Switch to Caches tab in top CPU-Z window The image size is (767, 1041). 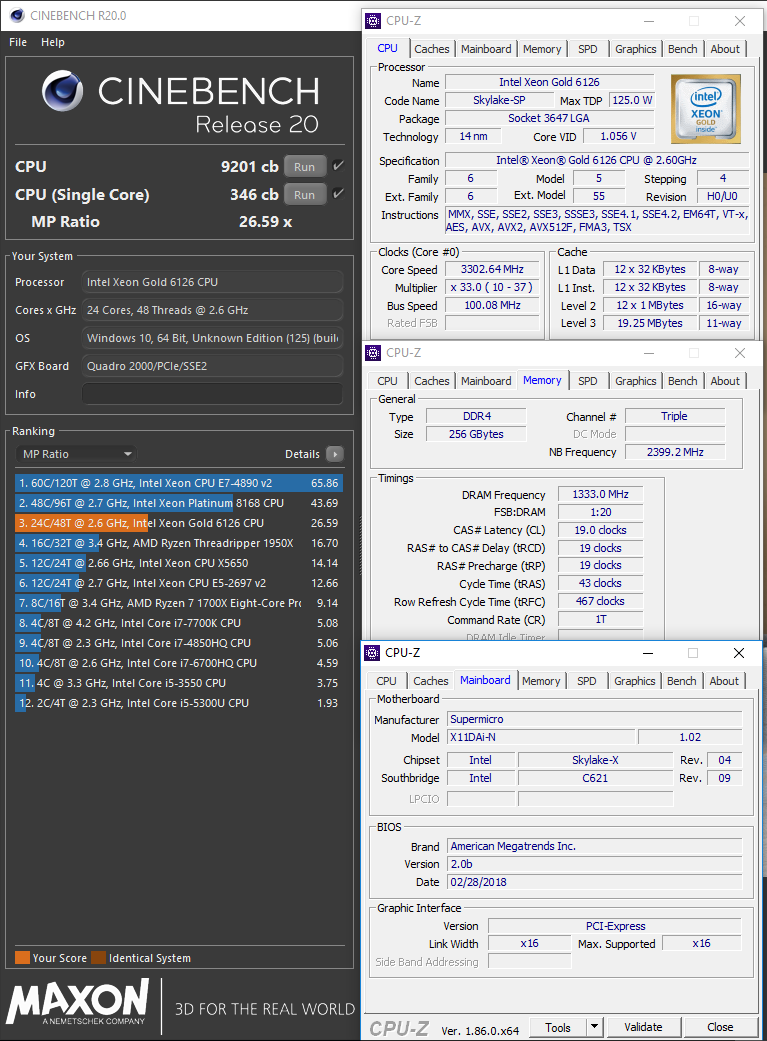click(432, 49)
